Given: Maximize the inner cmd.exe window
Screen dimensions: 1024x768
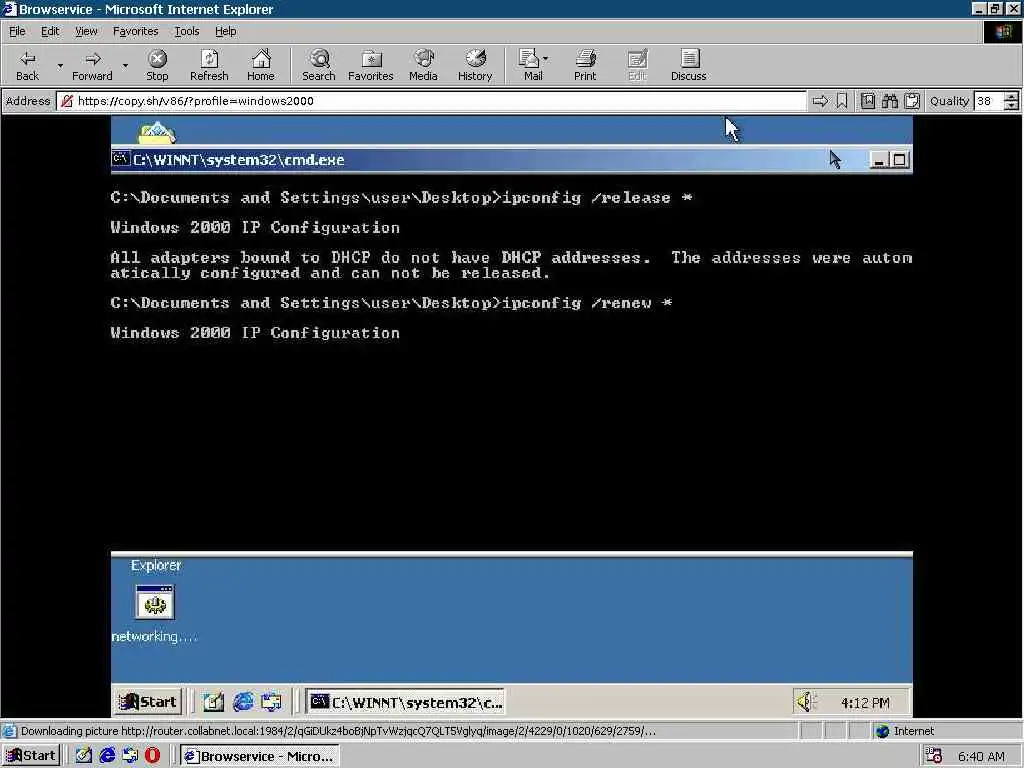Looking at the screenshot, I should point(899,160).
